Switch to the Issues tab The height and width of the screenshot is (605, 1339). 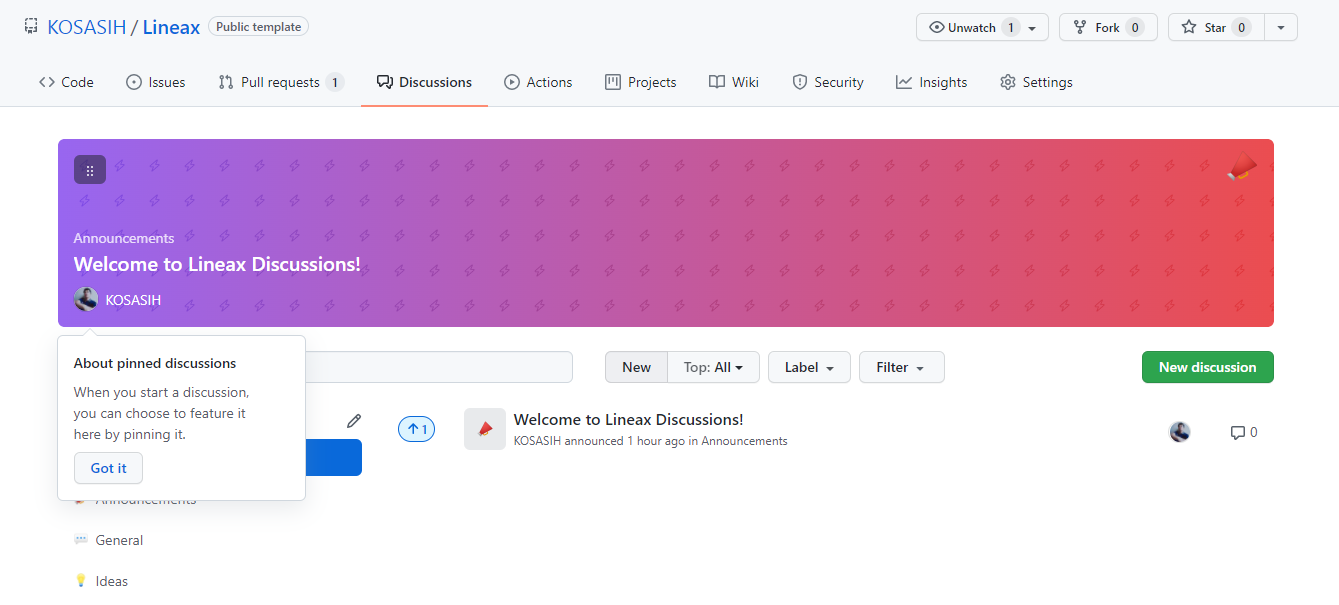pyautogui.click(x=156, y=82)
